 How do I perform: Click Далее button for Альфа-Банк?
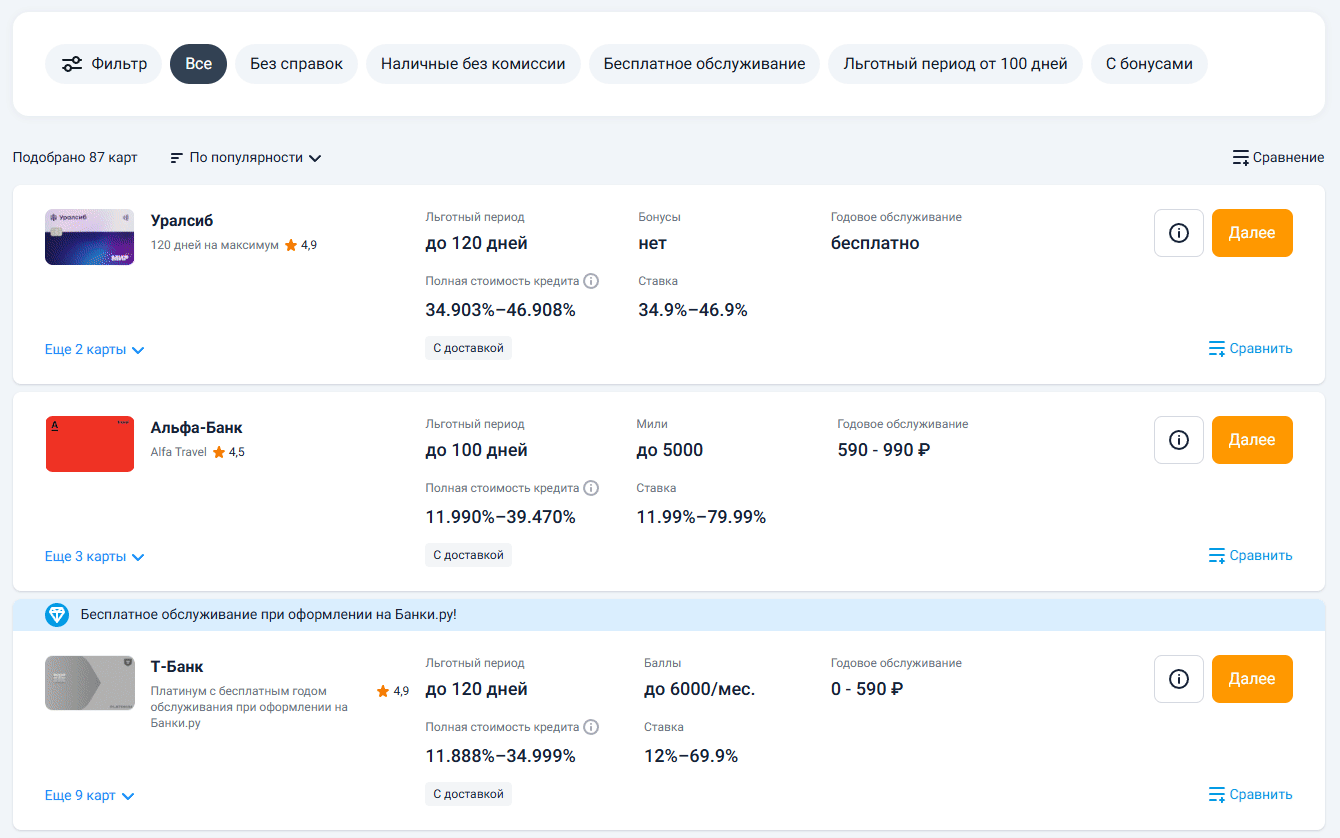(1252, 440)
